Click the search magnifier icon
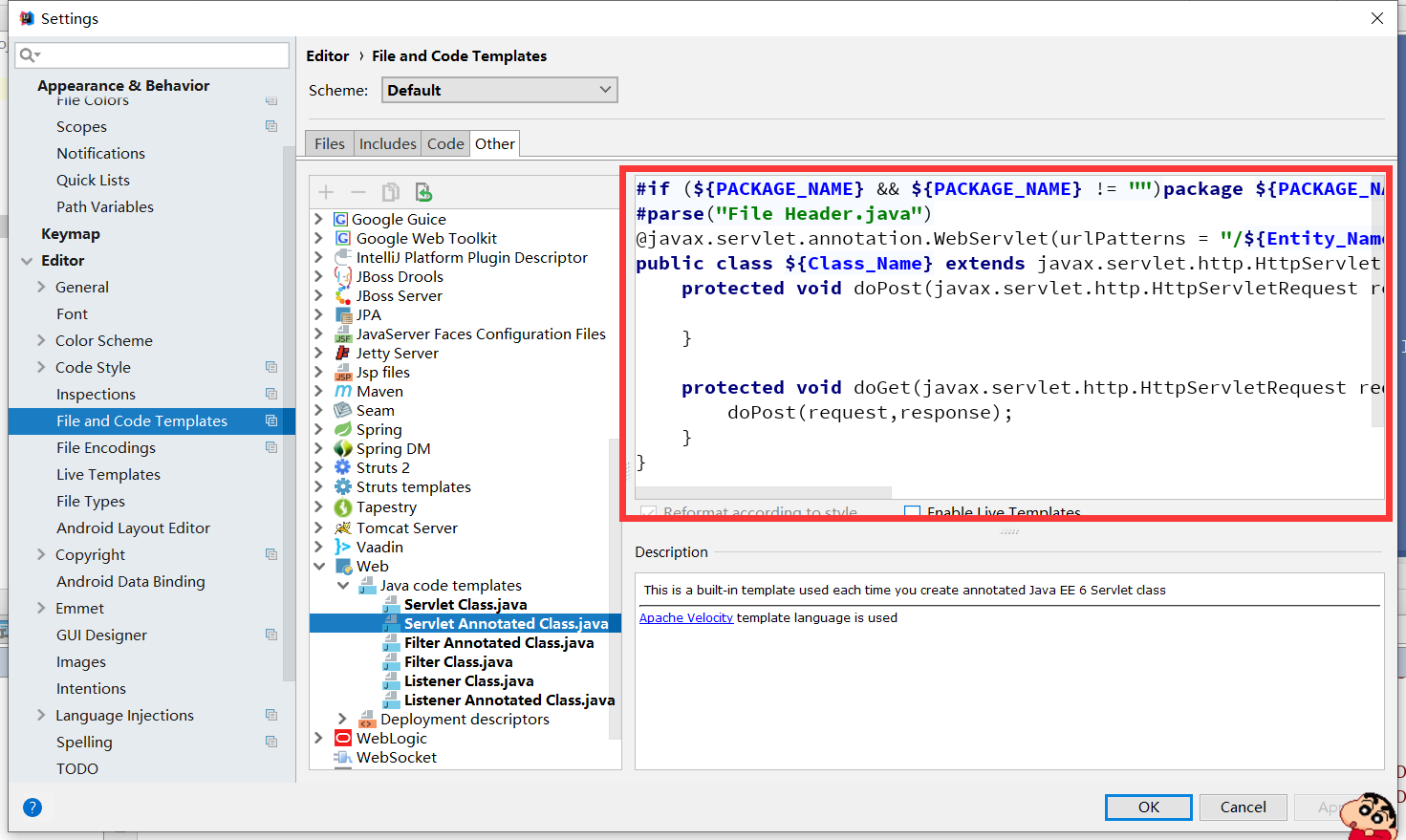Viewport: 1406px width, 840px height. 29,55
